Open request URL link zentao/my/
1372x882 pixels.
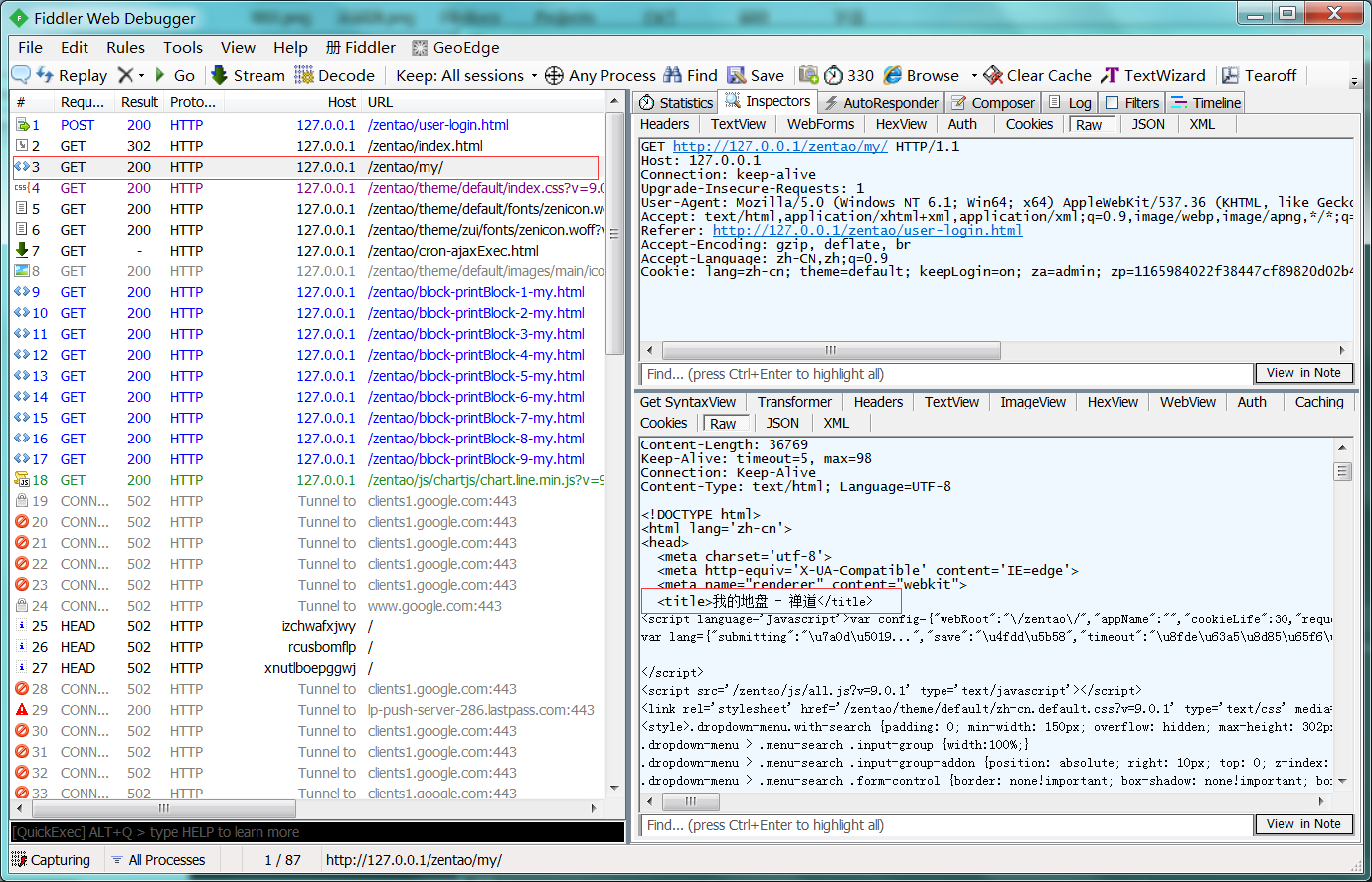click(x=779, y=146)
